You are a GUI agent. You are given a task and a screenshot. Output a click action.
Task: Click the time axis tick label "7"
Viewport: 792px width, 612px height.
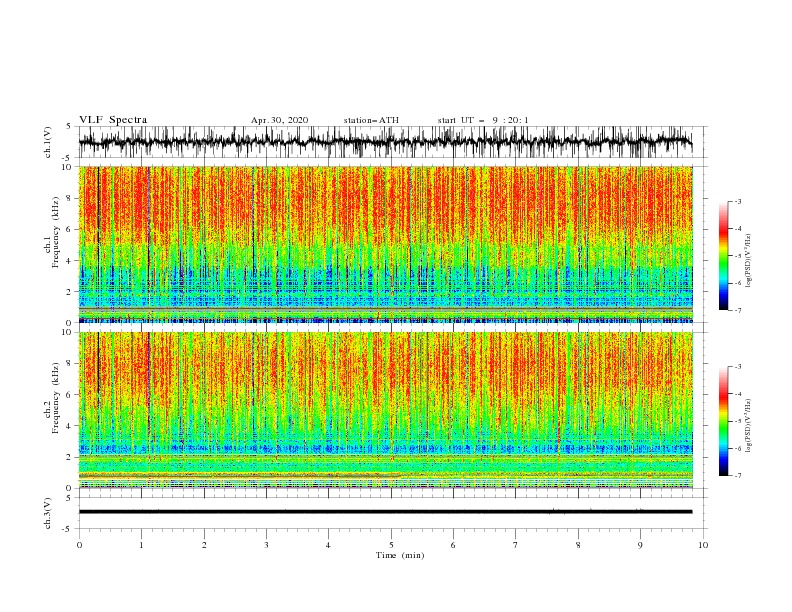click(x=516, y=545)
